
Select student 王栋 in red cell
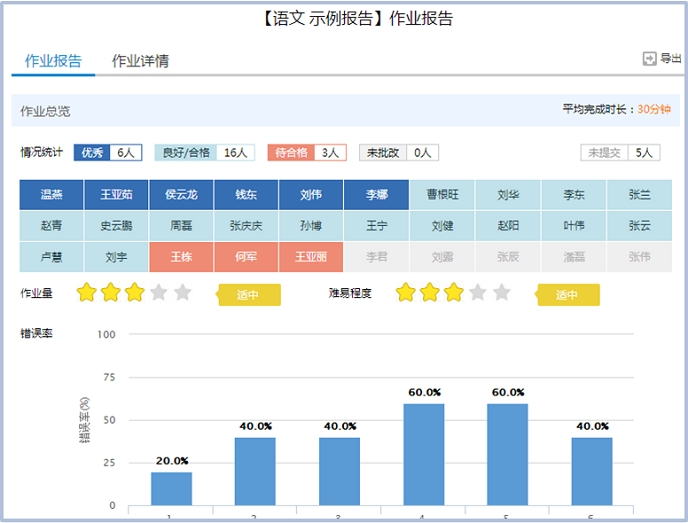pos(181,257)
